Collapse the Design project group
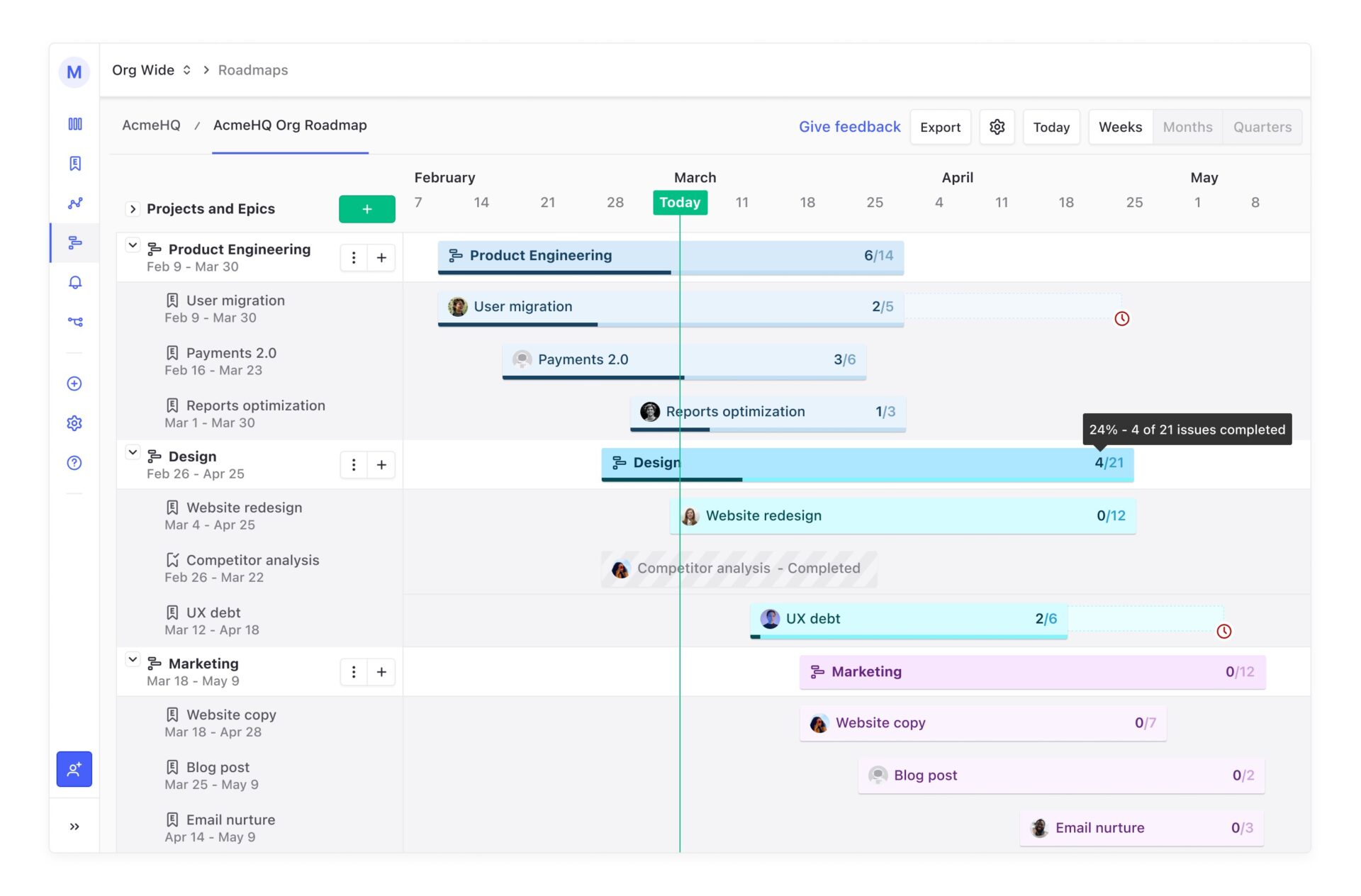This screenshot has height=896, width=1361. click(x=133, y=452)
